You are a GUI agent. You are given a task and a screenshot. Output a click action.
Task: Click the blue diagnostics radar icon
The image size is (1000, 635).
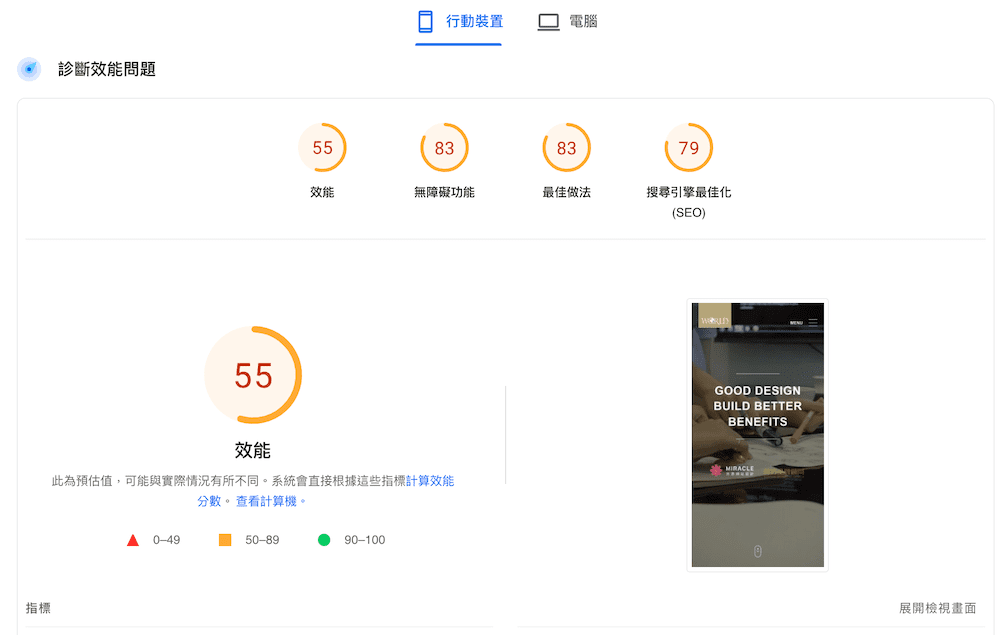click(29, 69)
